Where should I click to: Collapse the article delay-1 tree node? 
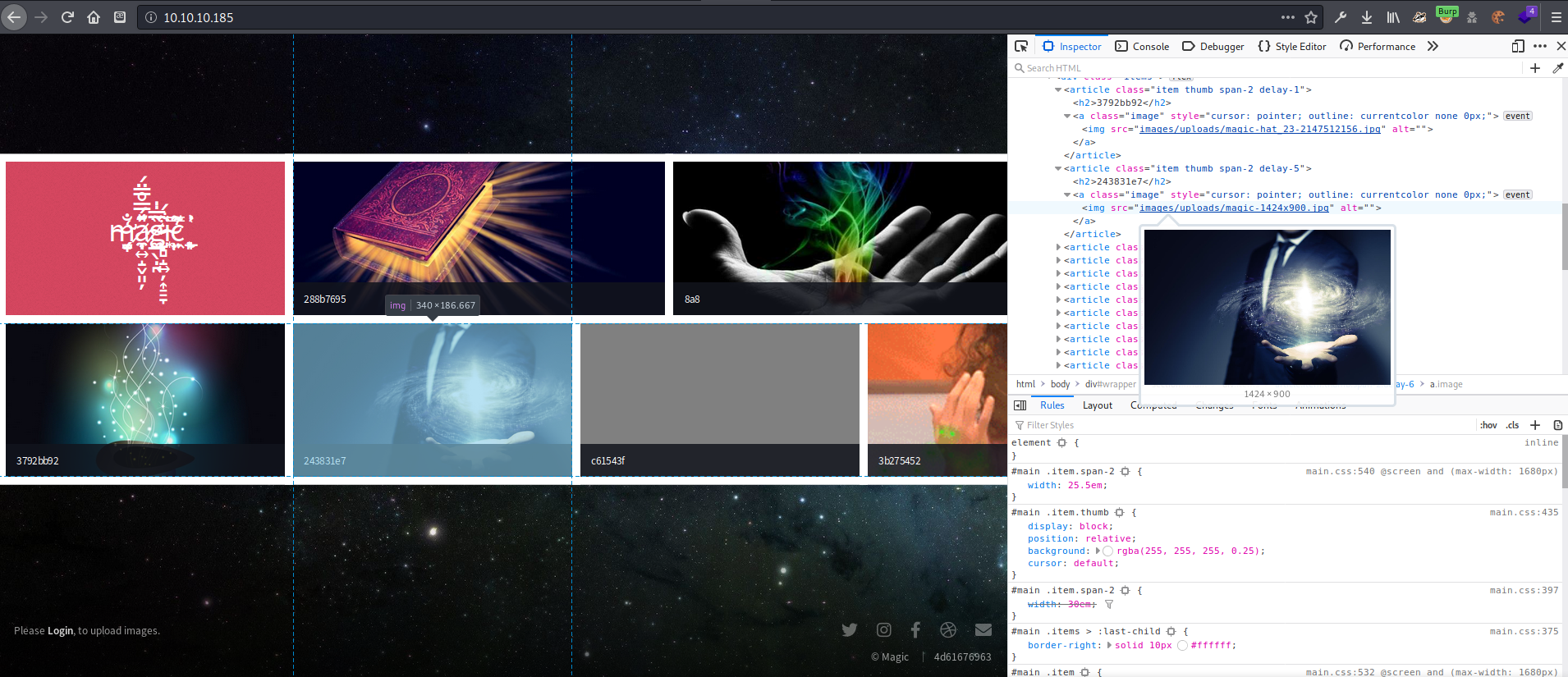(x=1058, y=90)
